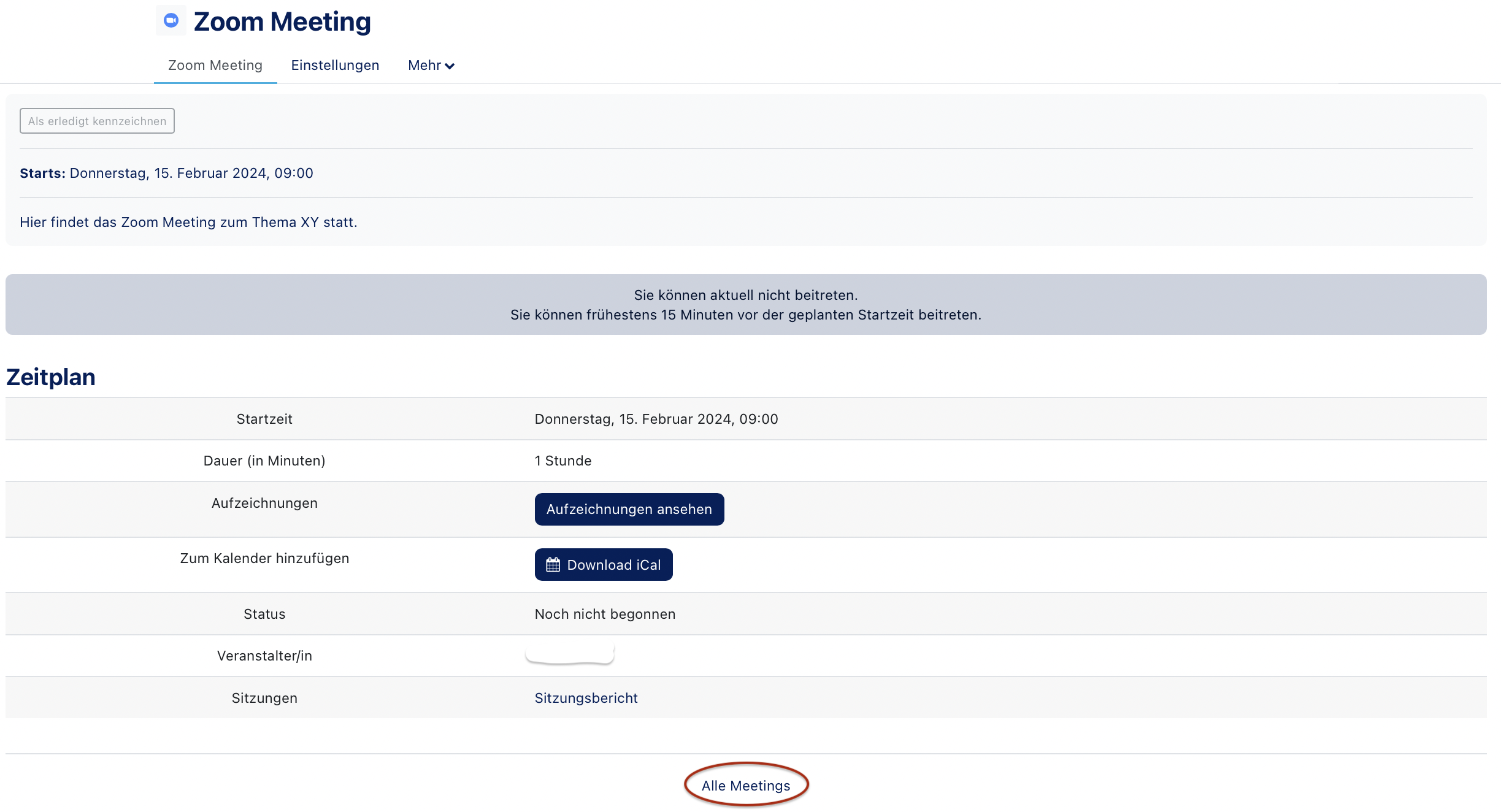Click the Zoom camera icon beside title
The width and height of the screenshot is (1501, 812).
pyautogui.click(x=171, y=20)
